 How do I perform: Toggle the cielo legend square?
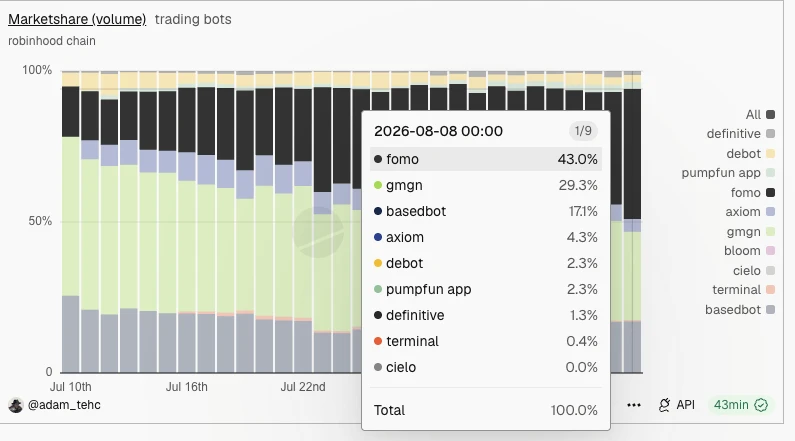[x=770, y=271]
